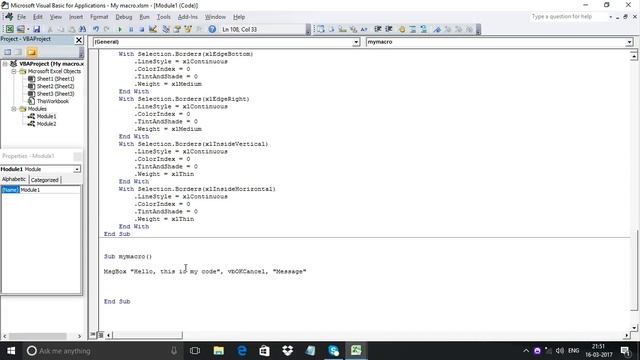Click View Object in Project panel
The image size is (640, 360).
pos(18,52)
